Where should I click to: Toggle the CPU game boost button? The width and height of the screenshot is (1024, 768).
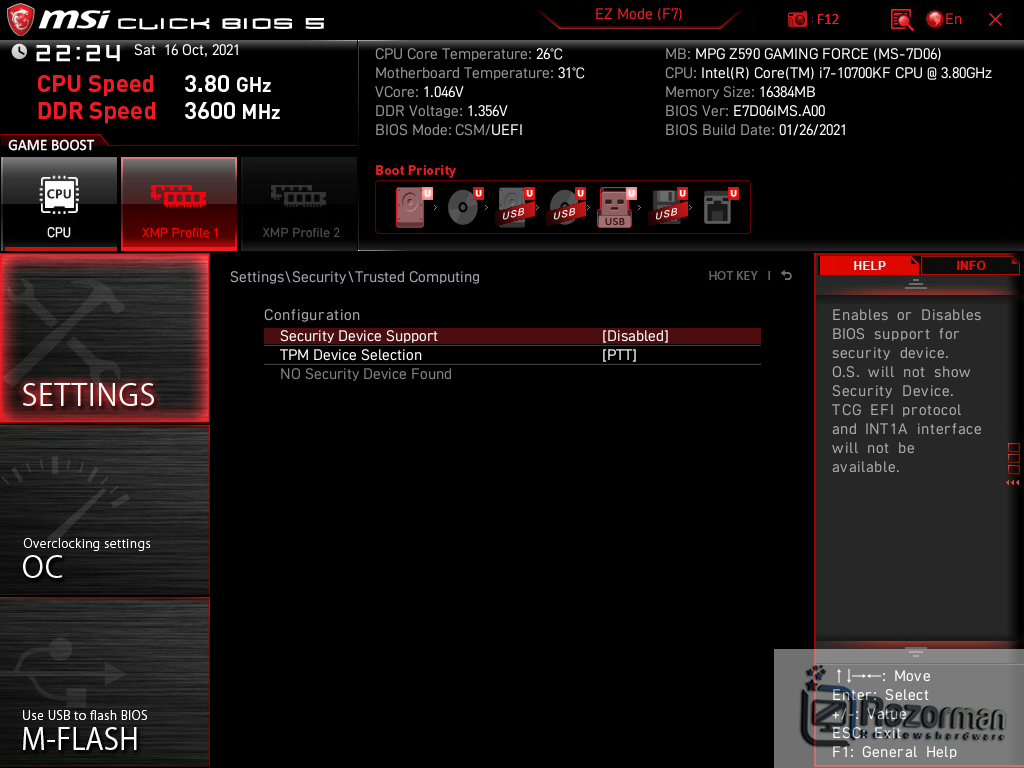point(59,204)
